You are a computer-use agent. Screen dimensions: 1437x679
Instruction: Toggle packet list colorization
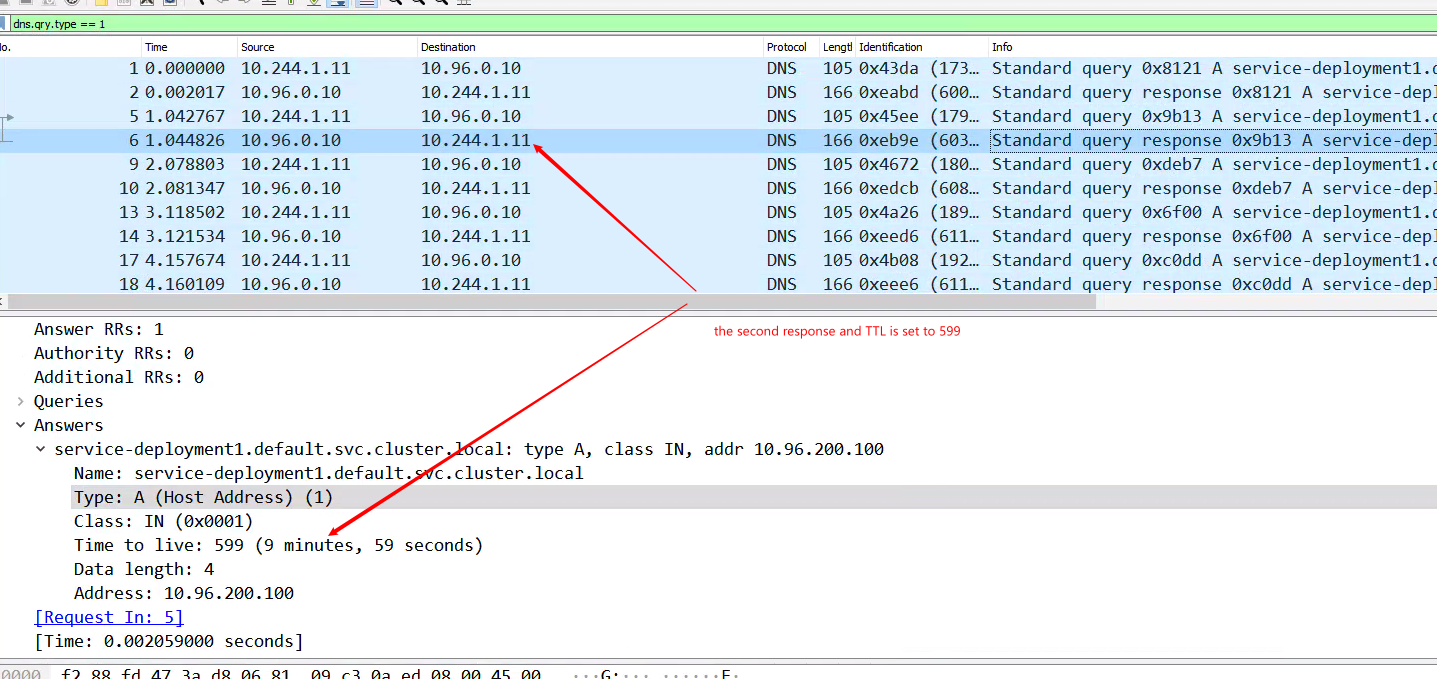365,5
